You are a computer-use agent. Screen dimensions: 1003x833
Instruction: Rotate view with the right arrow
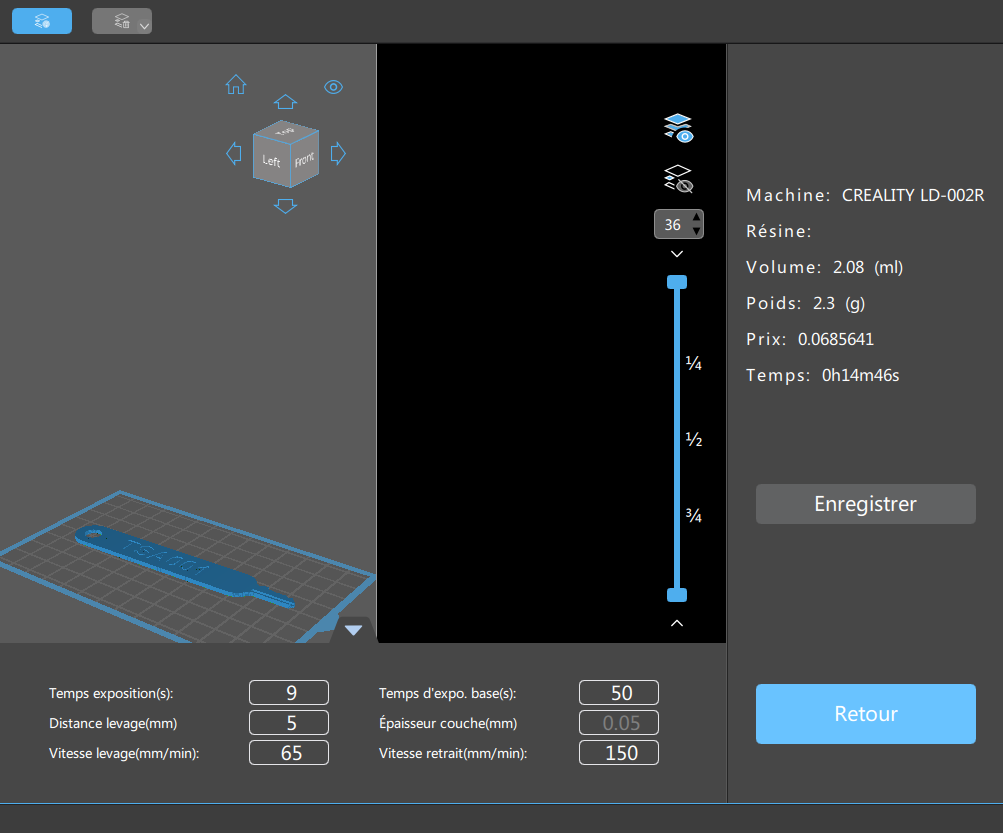pos(338,154)
